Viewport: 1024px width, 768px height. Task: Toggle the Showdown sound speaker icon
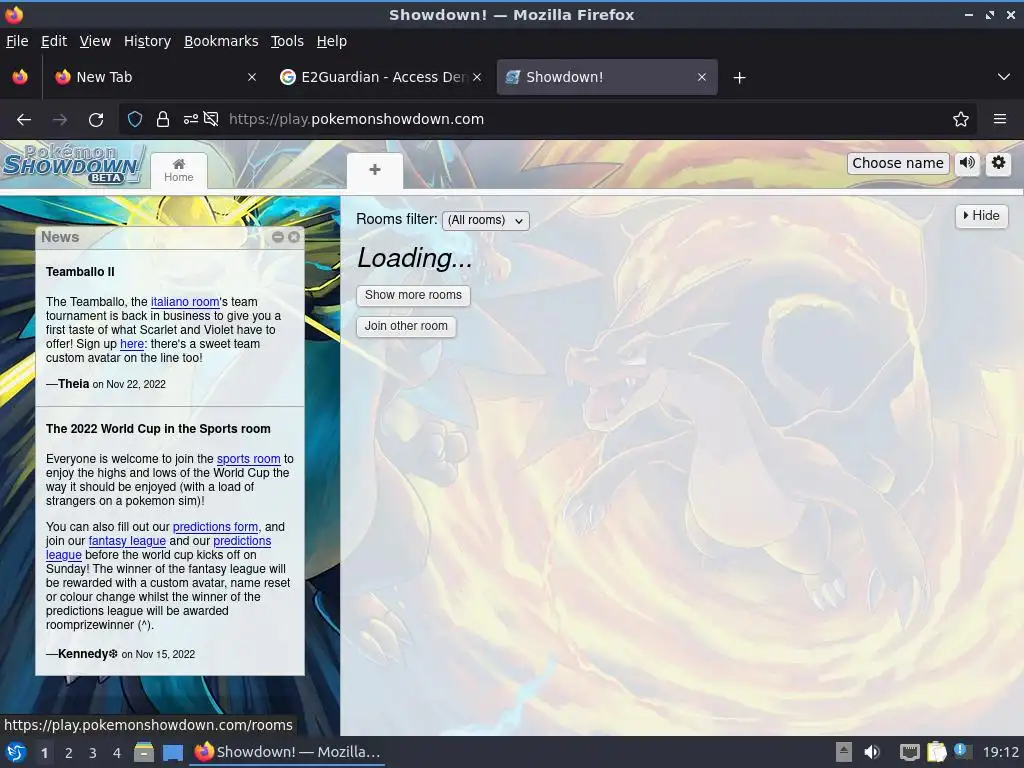pos(967,163)
